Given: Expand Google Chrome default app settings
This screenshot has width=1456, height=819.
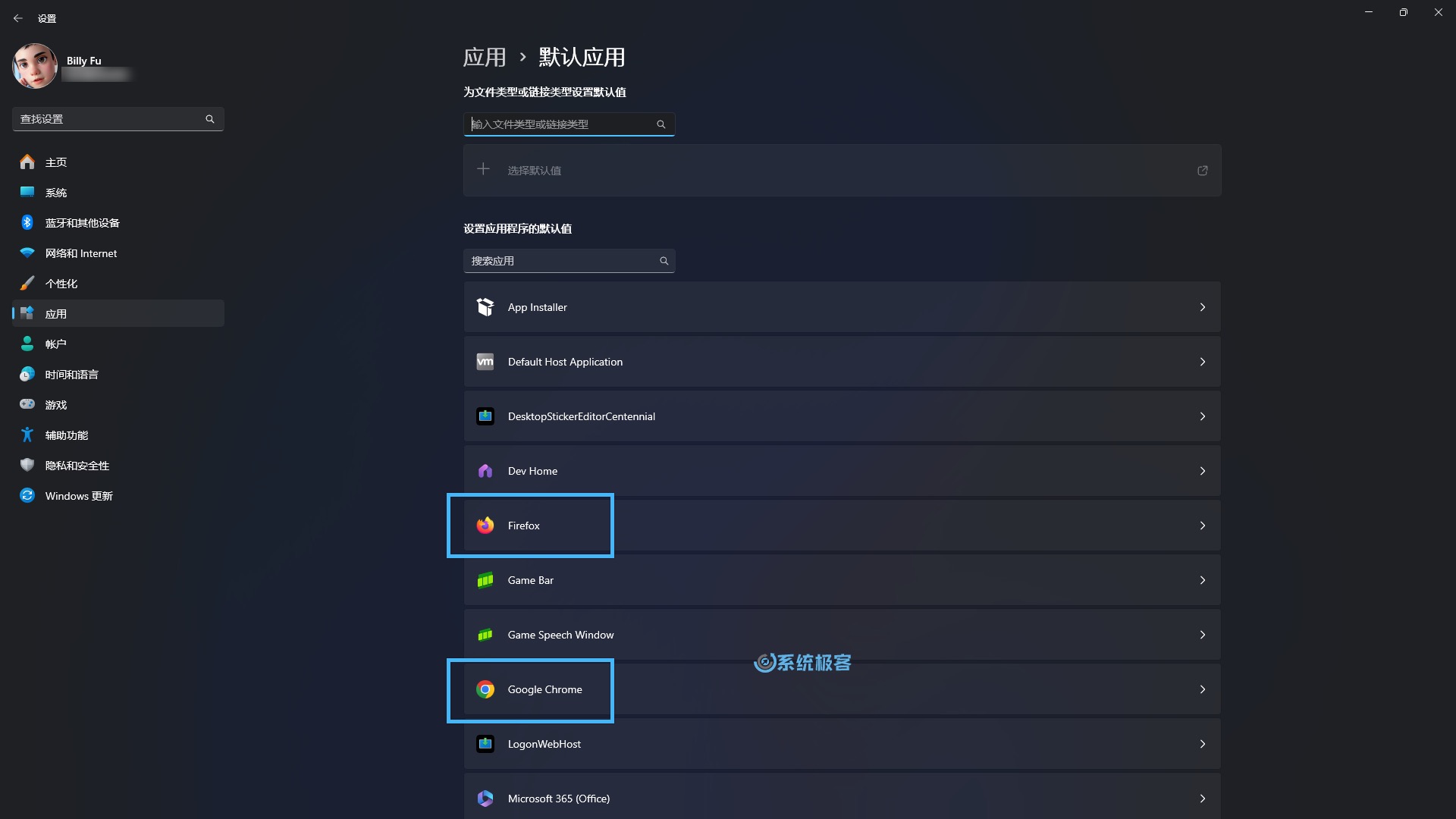Looking at the screenshot, I should (x=1202, y=689).
